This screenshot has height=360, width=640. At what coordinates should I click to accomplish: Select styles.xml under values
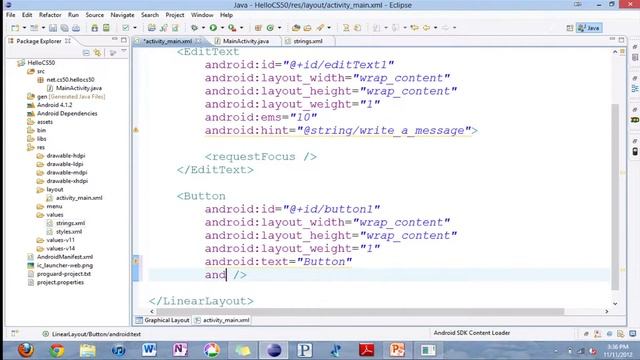(69, 231)
